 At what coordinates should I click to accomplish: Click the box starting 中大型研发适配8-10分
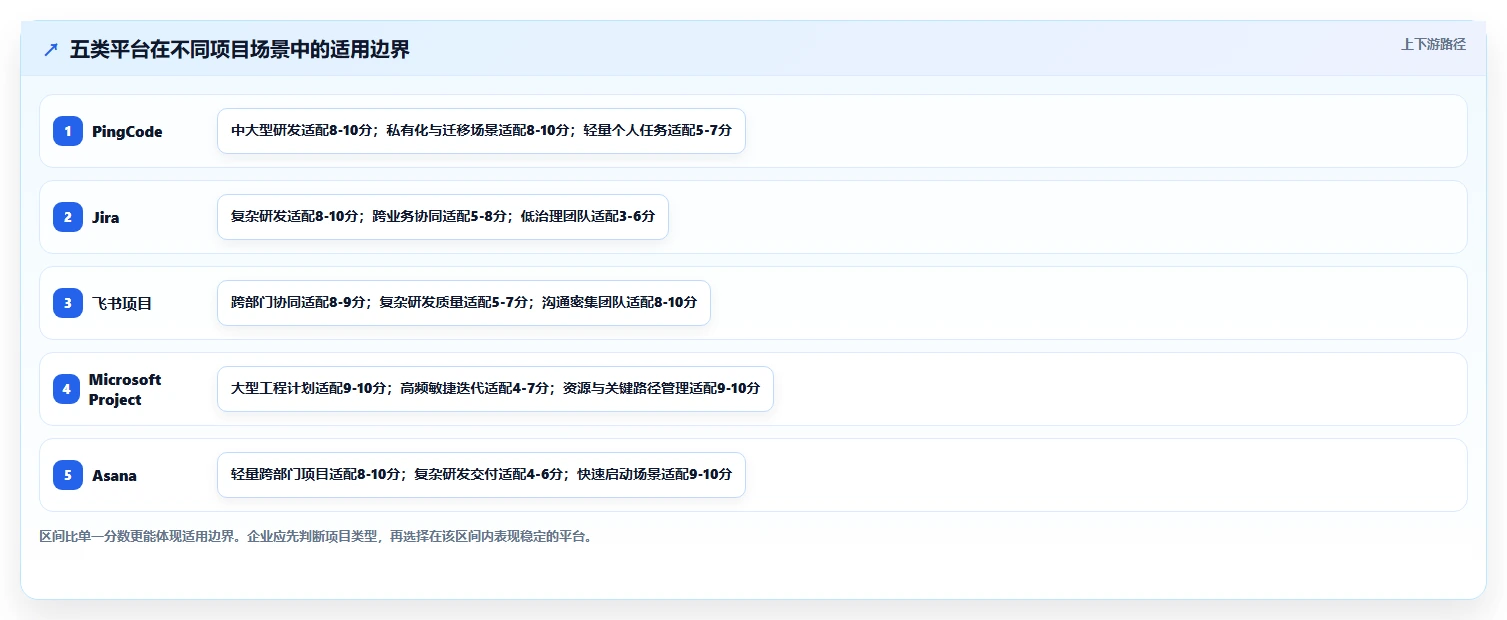click(481, 131)
